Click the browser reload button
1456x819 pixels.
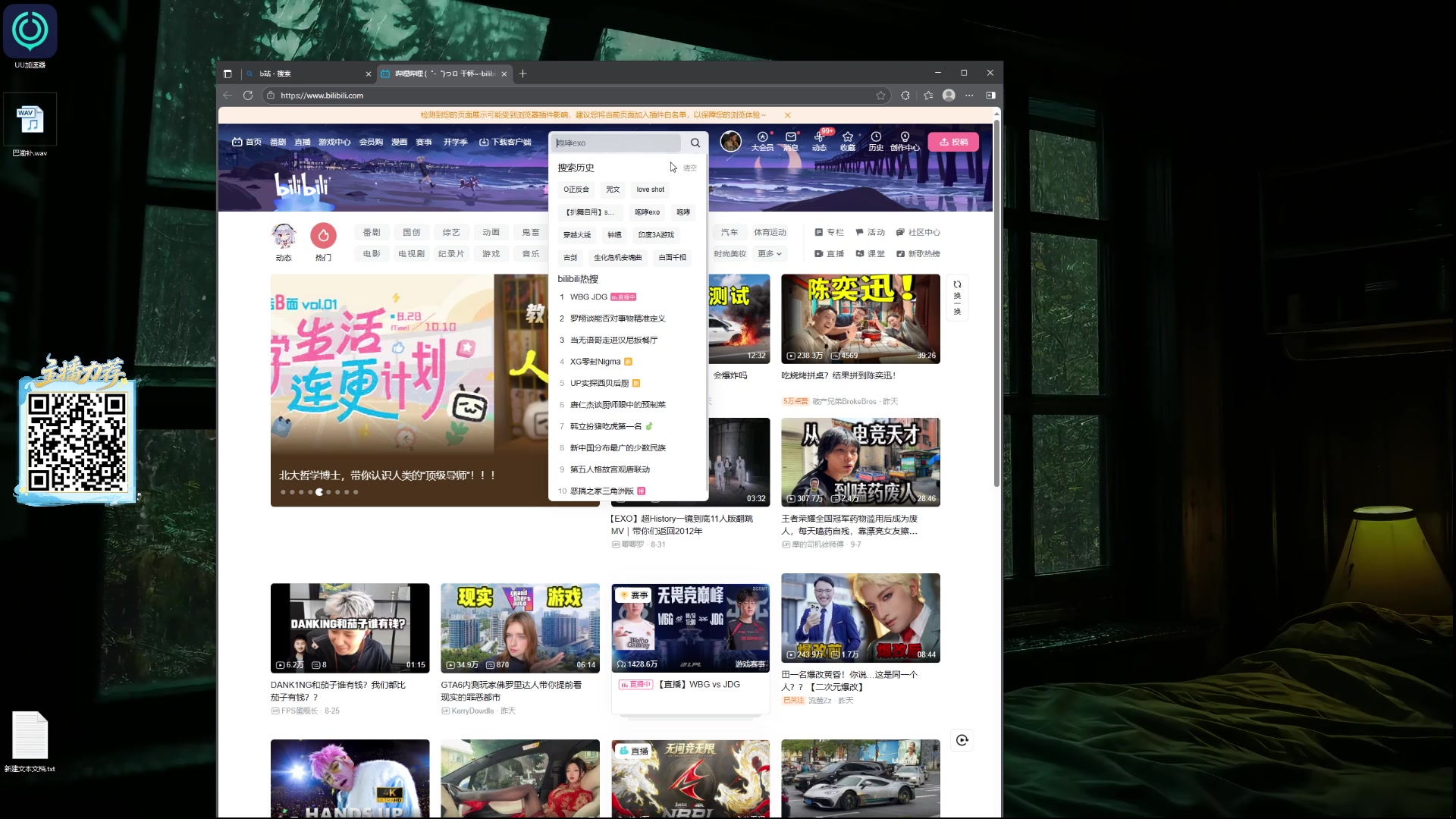tap(247, 96)
